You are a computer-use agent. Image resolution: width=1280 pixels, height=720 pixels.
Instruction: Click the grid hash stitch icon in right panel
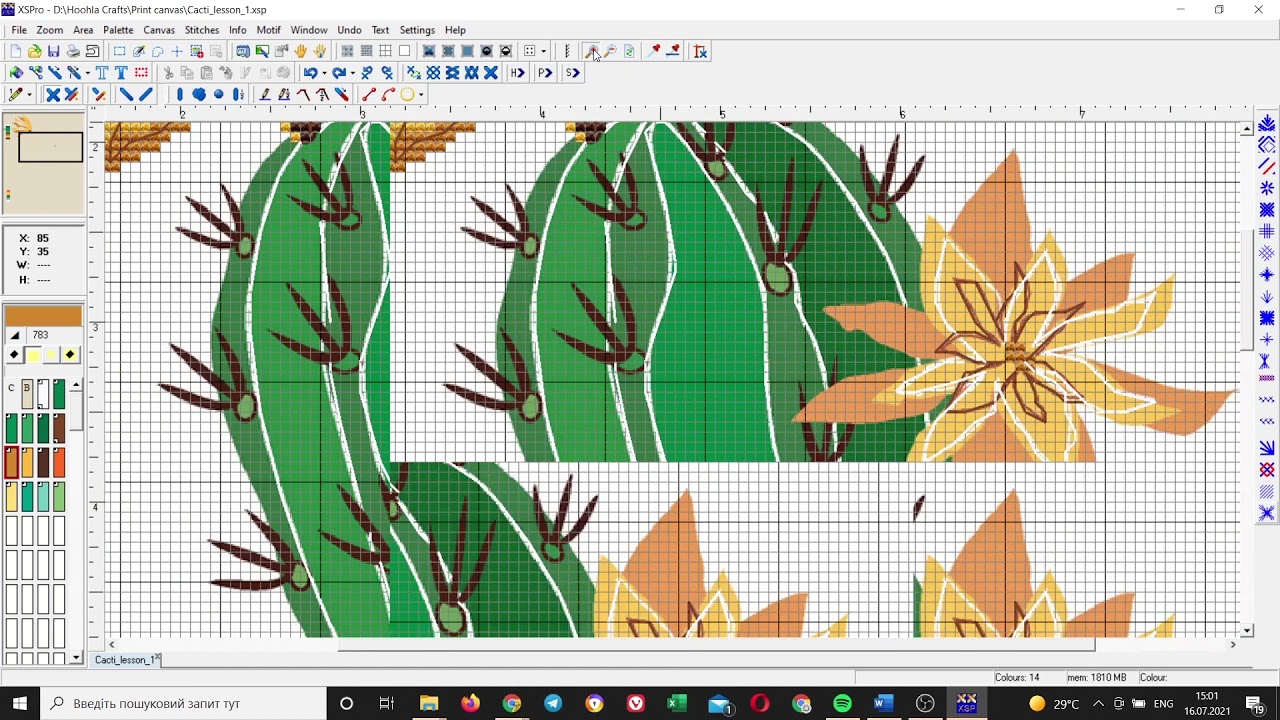pyautogui.click(x=1267, y=232)
